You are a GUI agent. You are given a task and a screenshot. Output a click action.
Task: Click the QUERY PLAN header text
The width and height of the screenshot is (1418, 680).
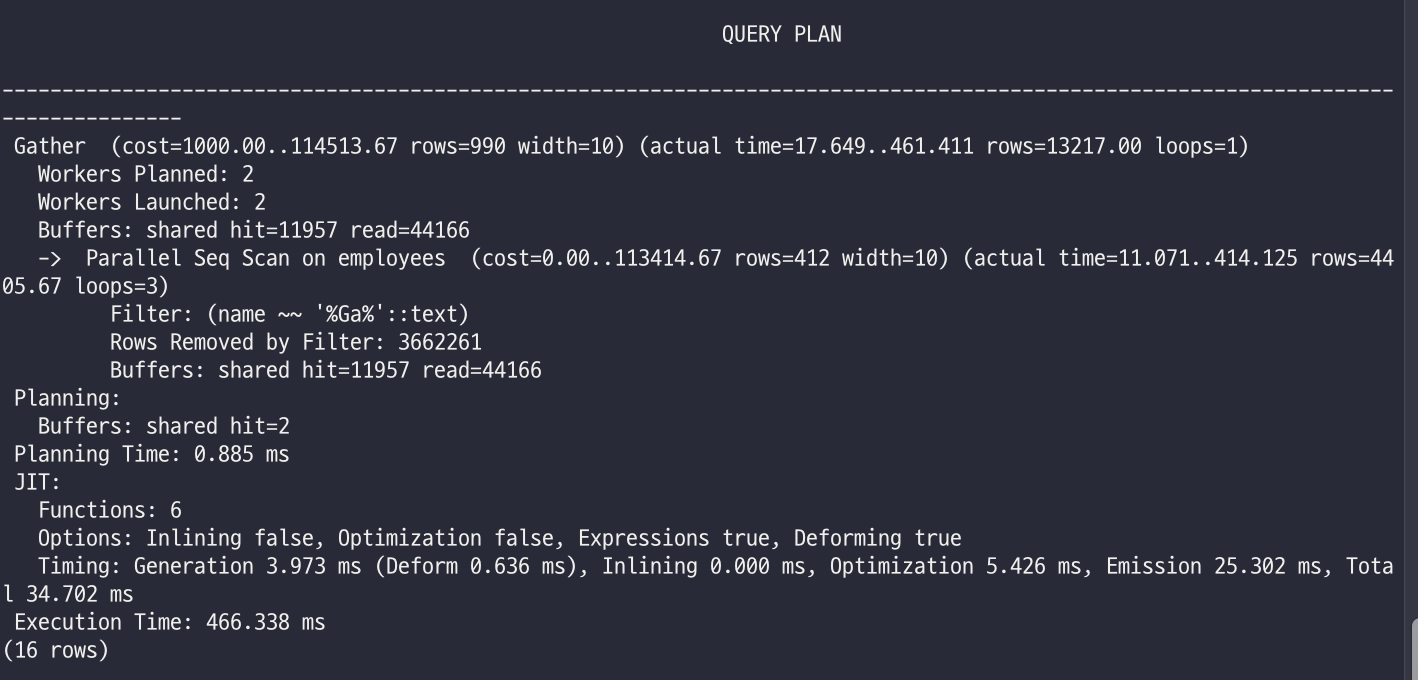coord(781,35)
